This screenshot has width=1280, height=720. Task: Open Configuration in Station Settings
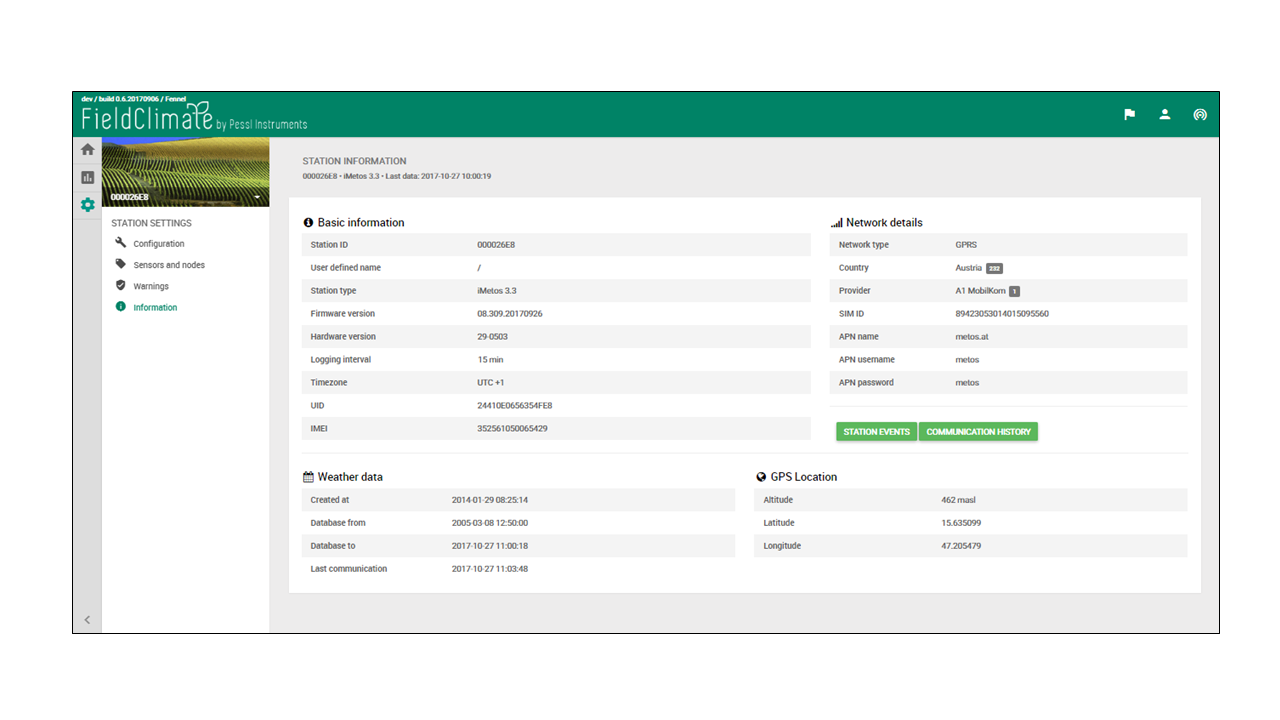(x=159, y=244)
